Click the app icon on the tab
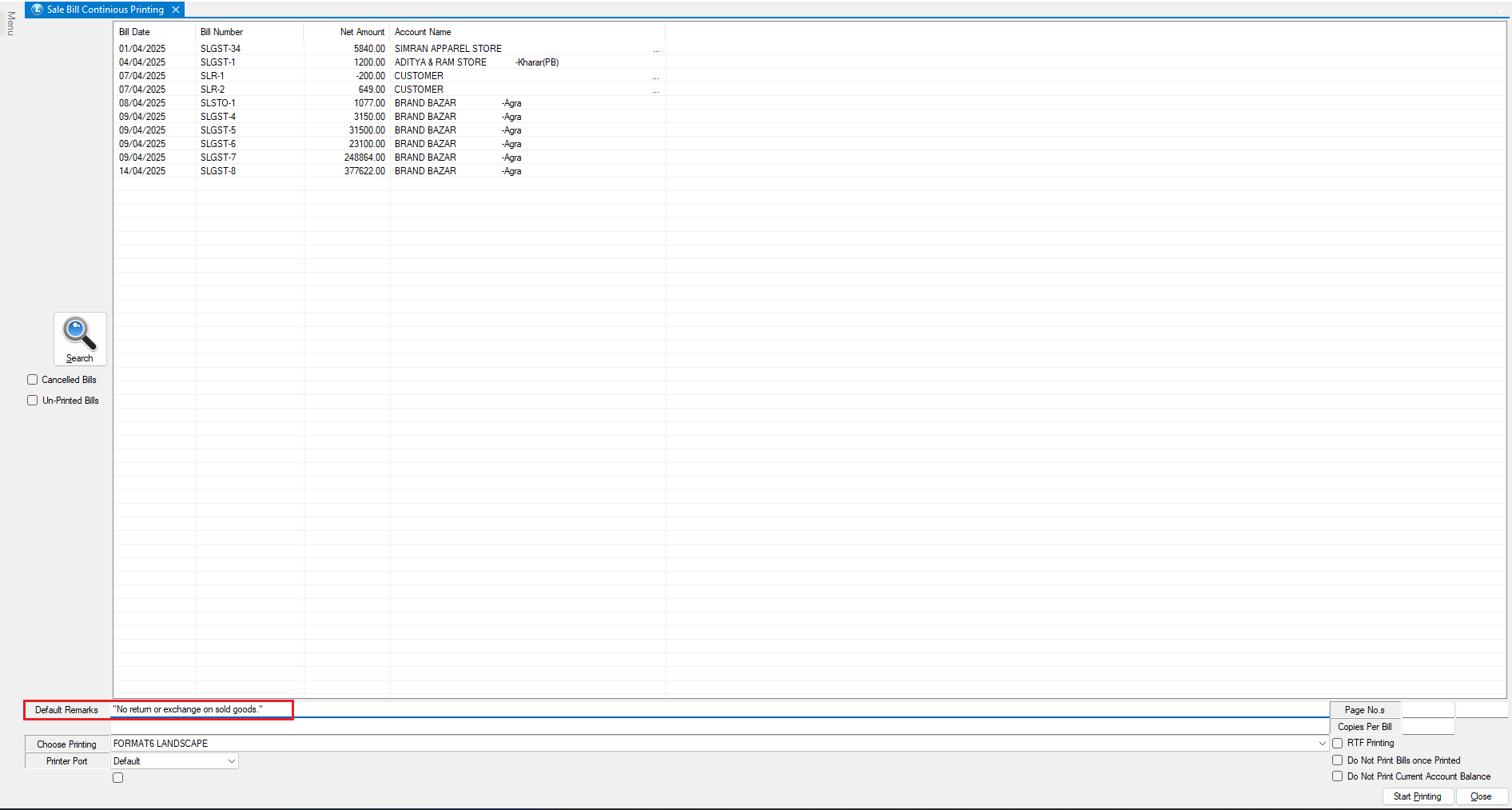This screenshot has width=1512, height=810. (37, 10)
